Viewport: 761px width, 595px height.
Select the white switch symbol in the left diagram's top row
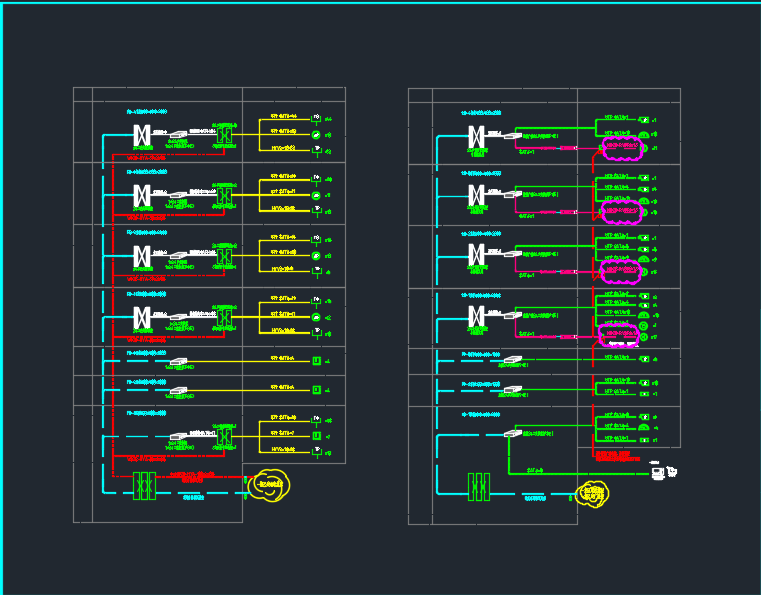[x=179, y=135]
